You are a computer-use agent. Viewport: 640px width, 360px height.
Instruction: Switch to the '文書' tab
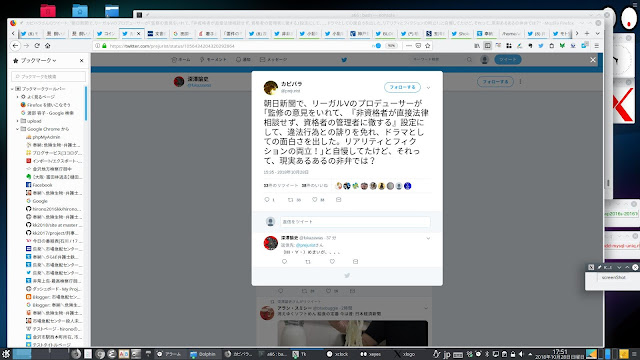click(x=157, y=34)
